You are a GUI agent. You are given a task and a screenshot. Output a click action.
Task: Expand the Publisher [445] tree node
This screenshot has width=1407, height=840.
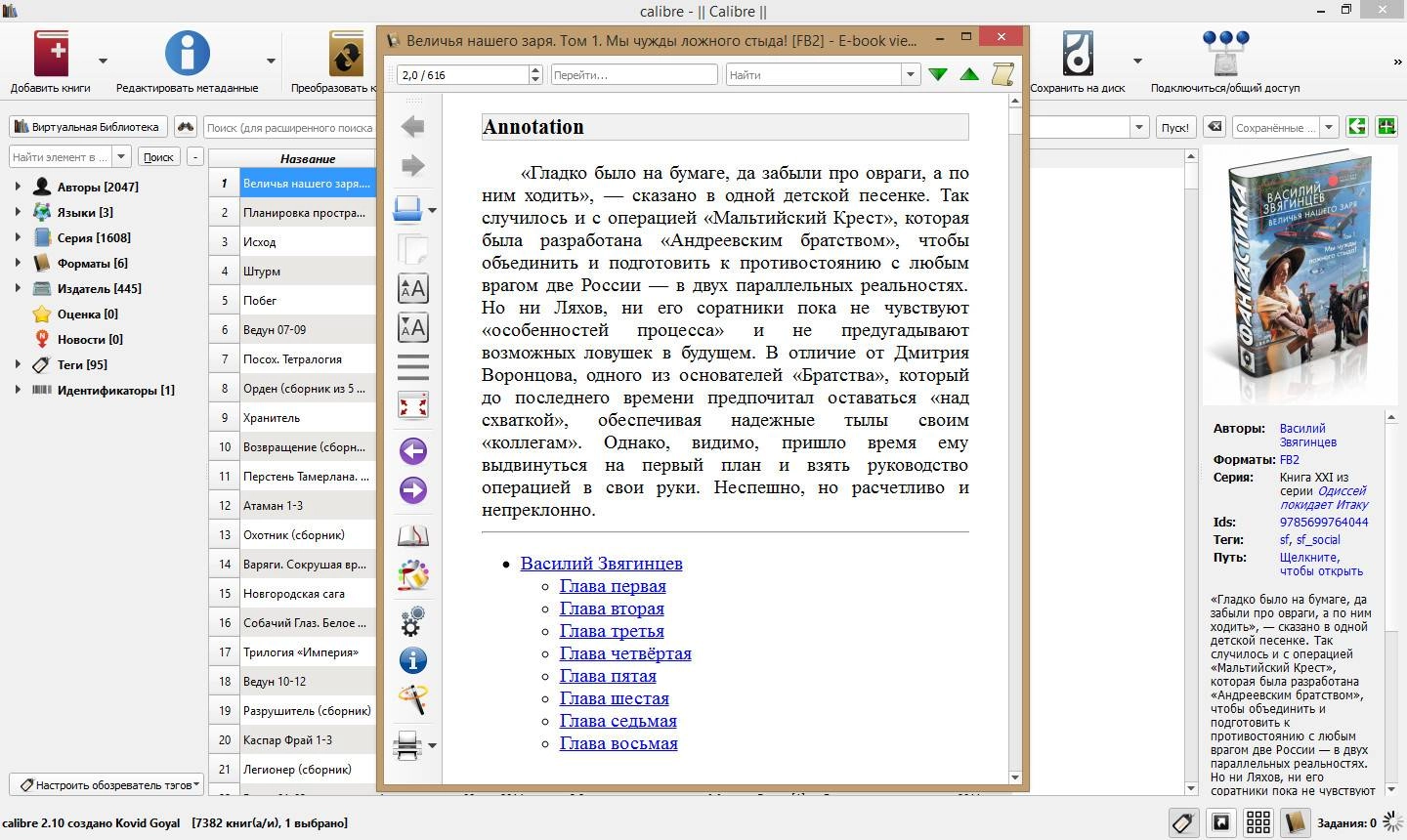(x=18, y=288)
